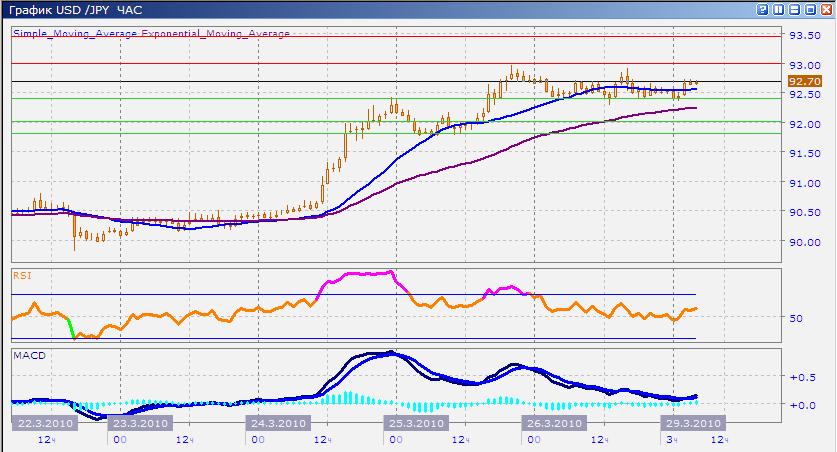Screen dimensions: 837x452
Task: Select the 22.3.2010 date marker
Action: point(44,423)
